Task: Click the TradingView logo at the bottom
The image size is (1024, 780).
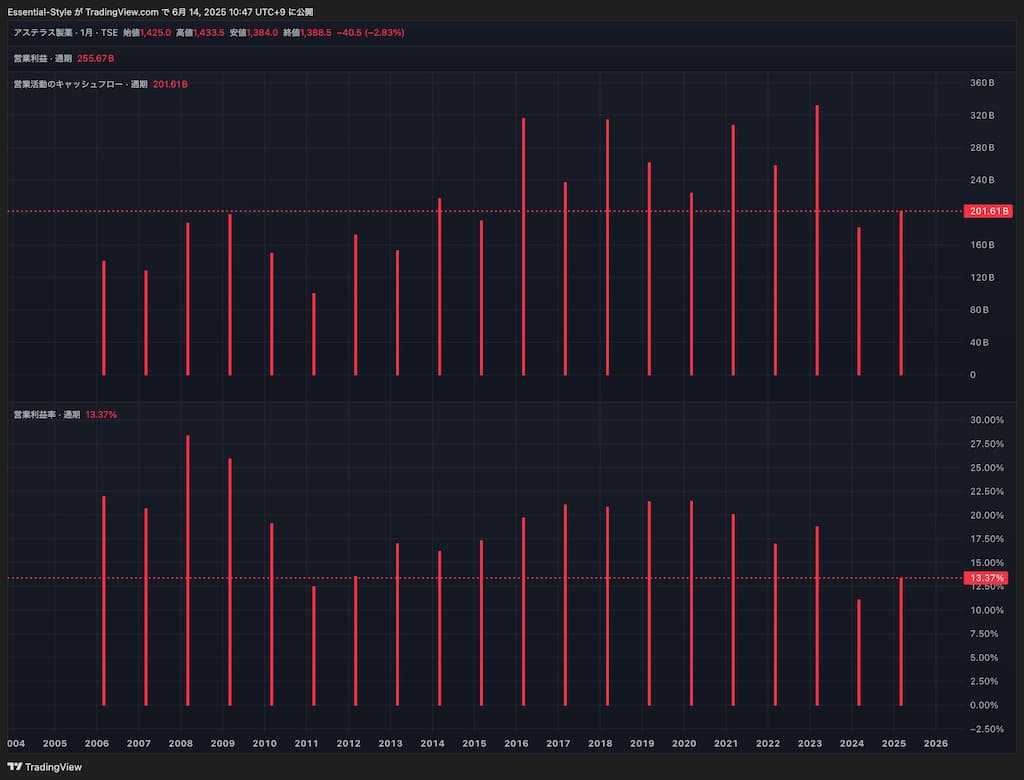Action: tap(44, 767)
